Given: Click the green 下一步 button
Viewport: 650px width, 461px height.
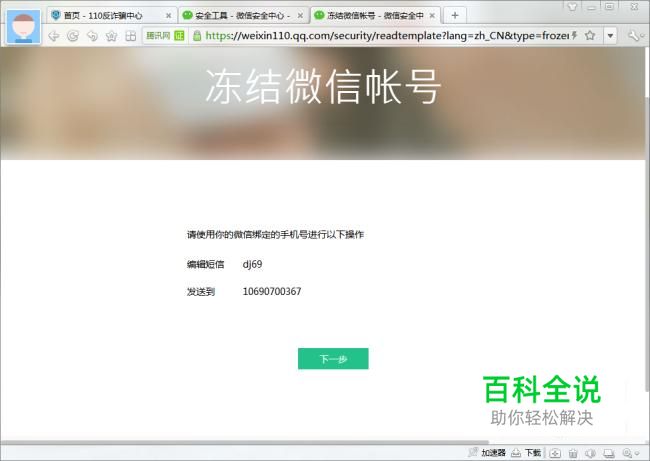Looking at the screenshot, I should point(333,359).
